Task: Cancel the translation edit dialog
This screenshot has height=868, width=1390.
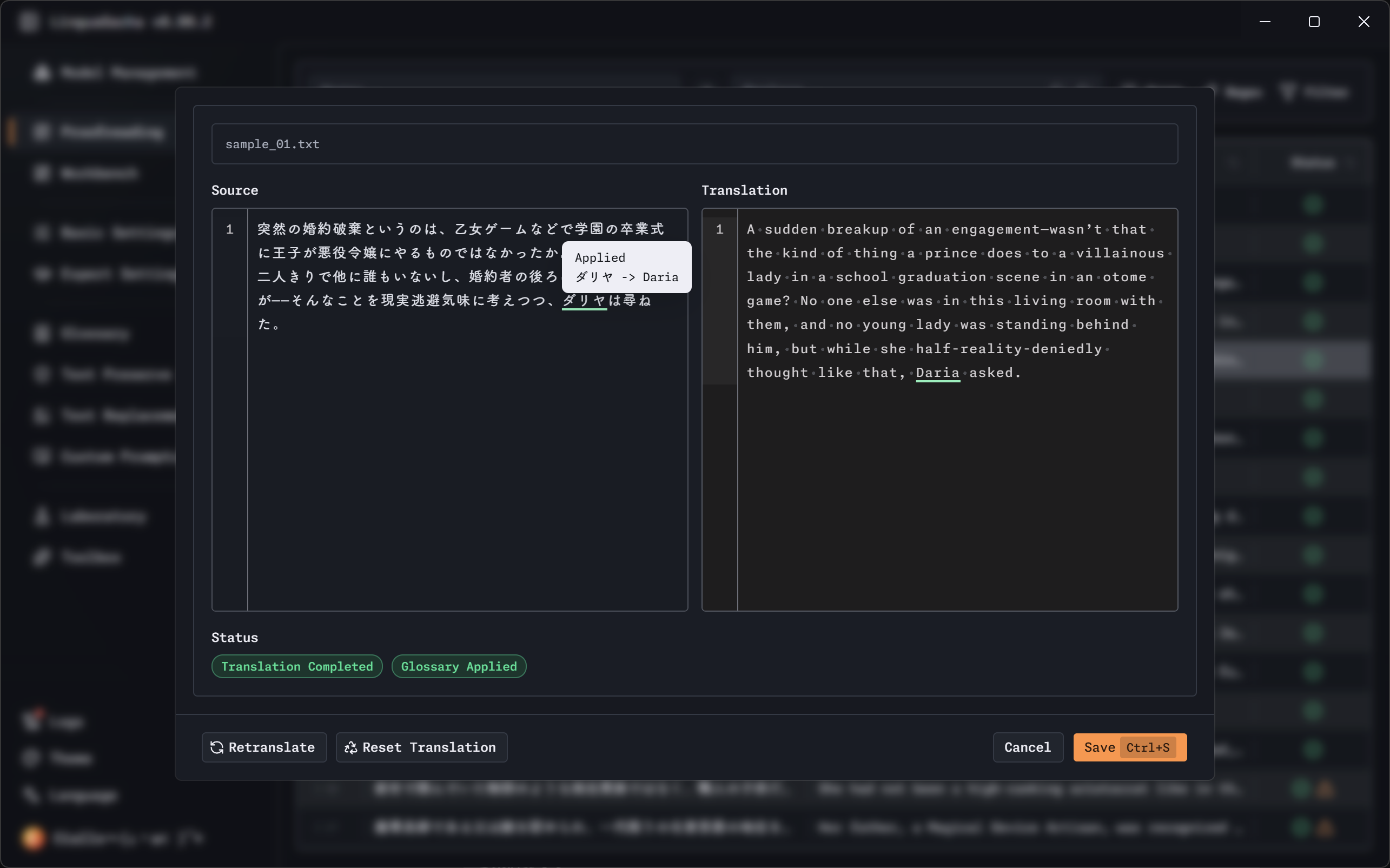Action: click(1028, 747)
